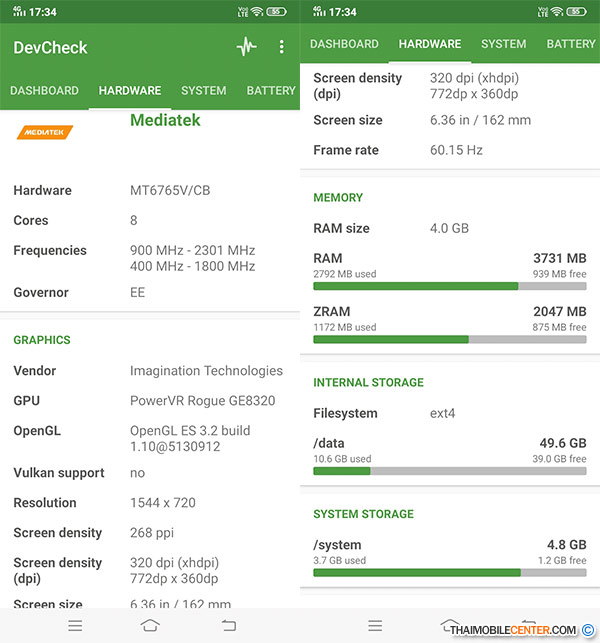Open the Battery tab on left screen
Viewport: 600px width, 643px height.
(270, 91)
